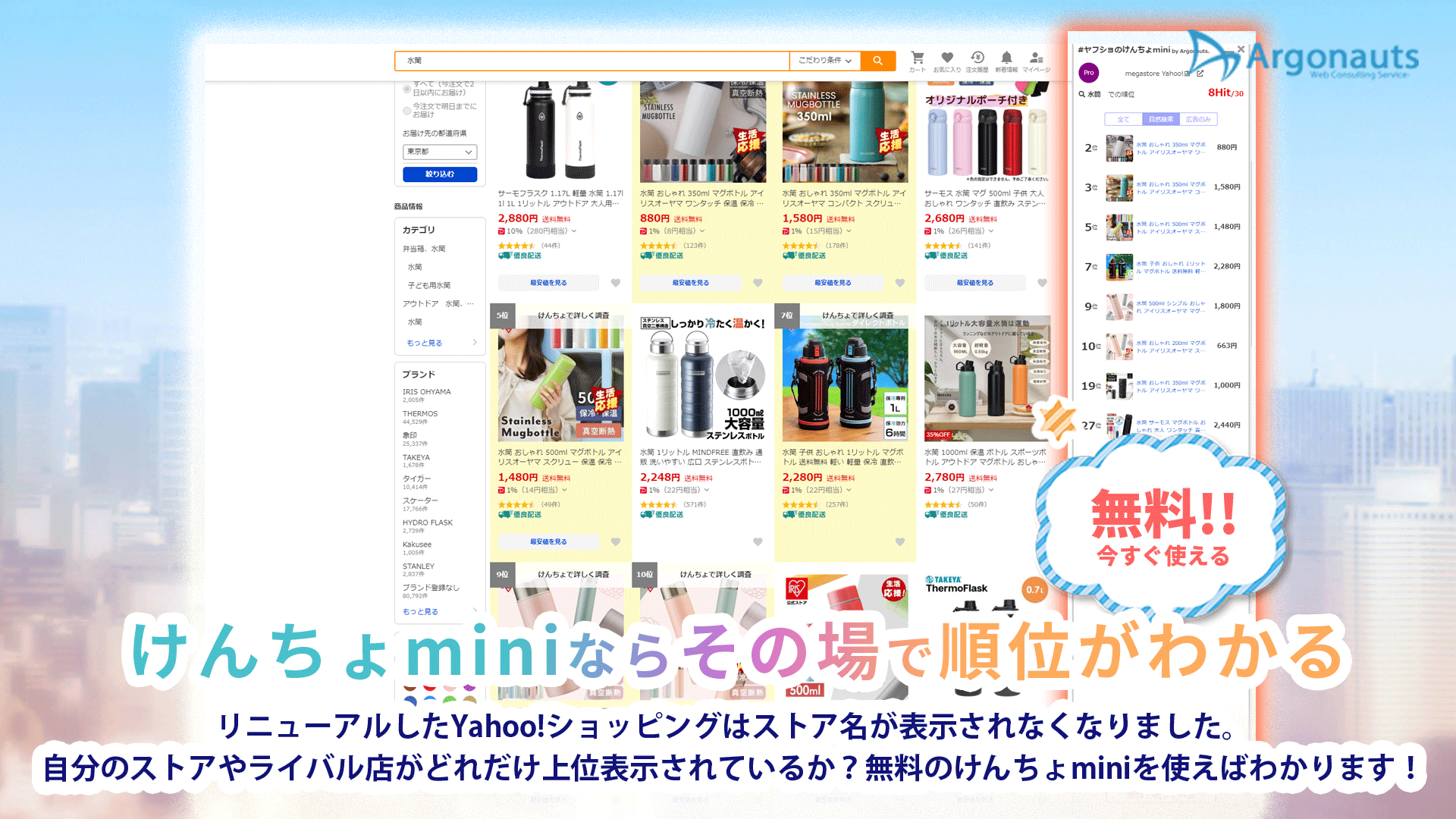This screenshot has width=1456, height=819.
Task: Click 最安値を見る under 2,680円 product
Action: click(975, 283)
